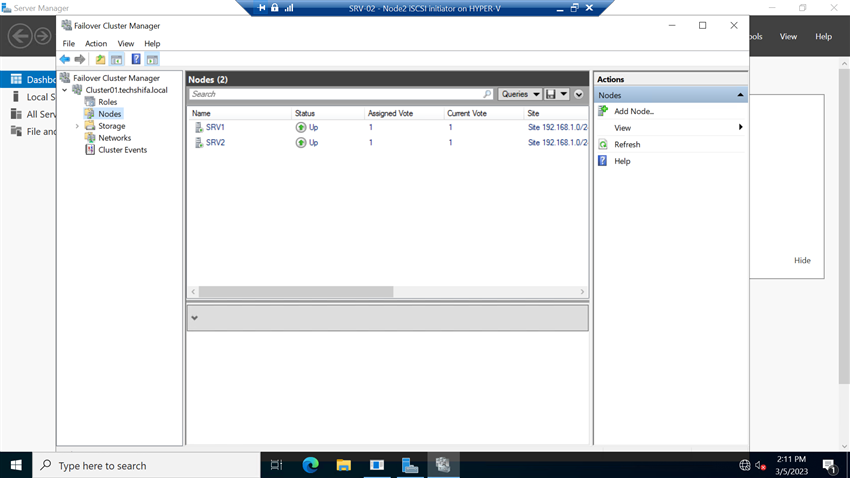850x478 pixels.
Task: Open the View menu in Server Manager
Action: [788, 36]
